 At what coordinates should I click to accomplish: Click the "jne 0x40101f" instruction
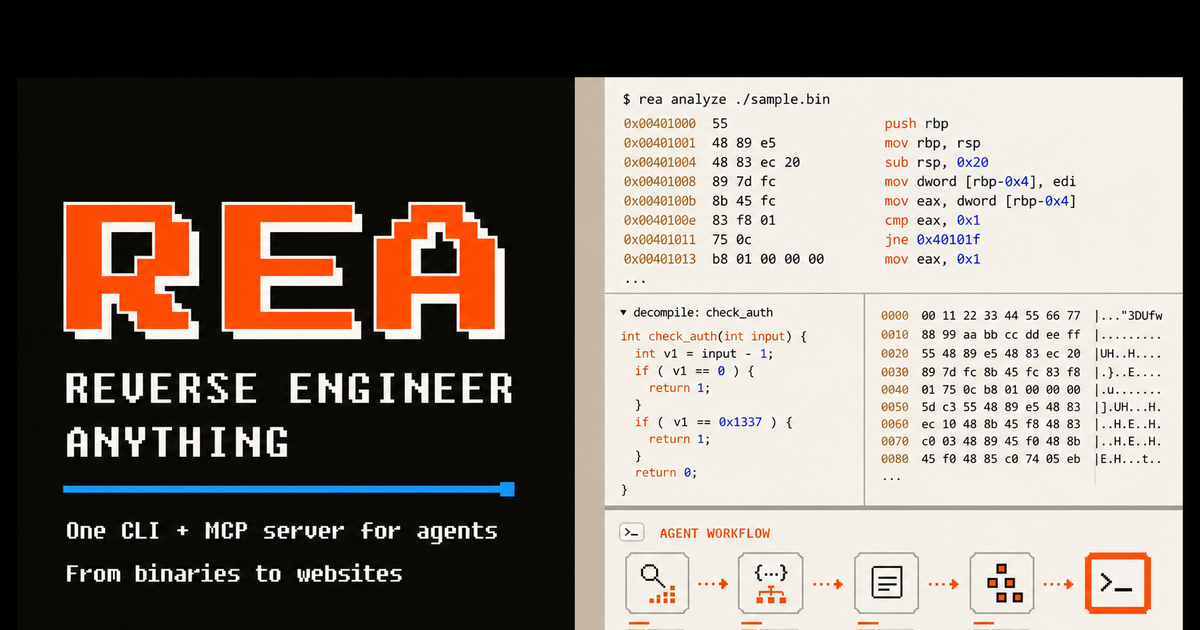933,240
